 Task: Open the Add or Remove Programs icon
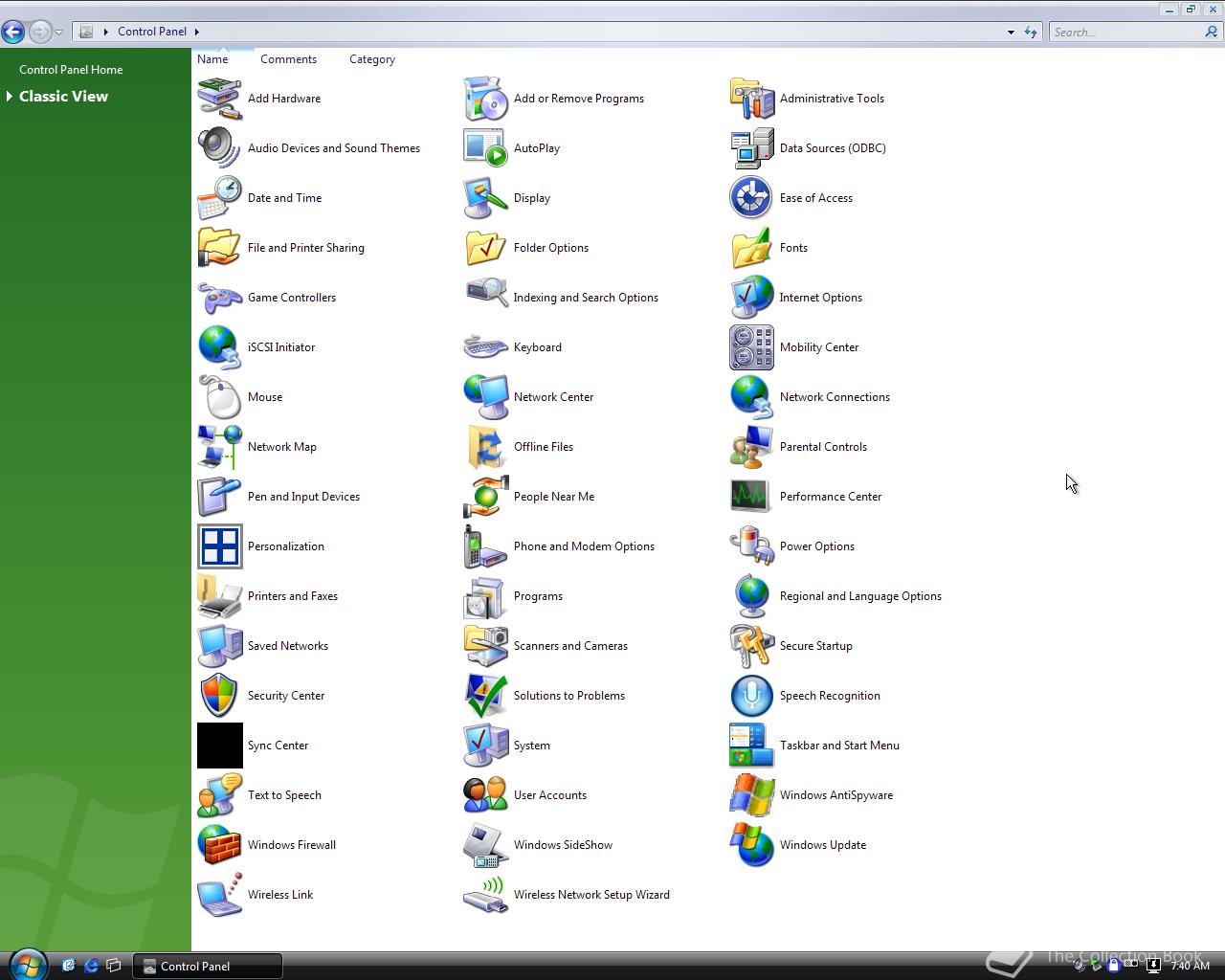[485, 99]
